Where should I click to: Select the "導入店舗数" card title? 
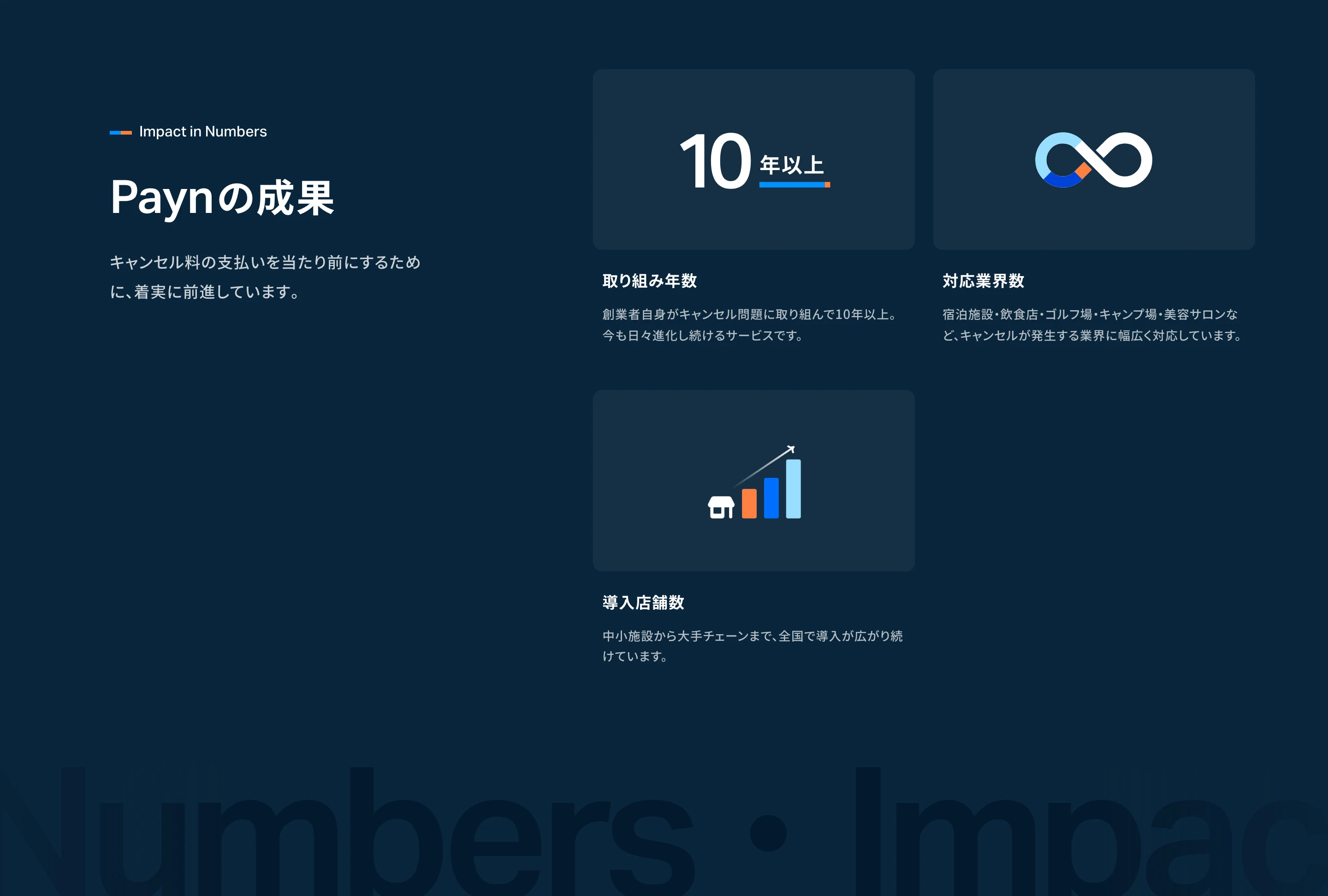pyautogui.click(x=643, y=602)
